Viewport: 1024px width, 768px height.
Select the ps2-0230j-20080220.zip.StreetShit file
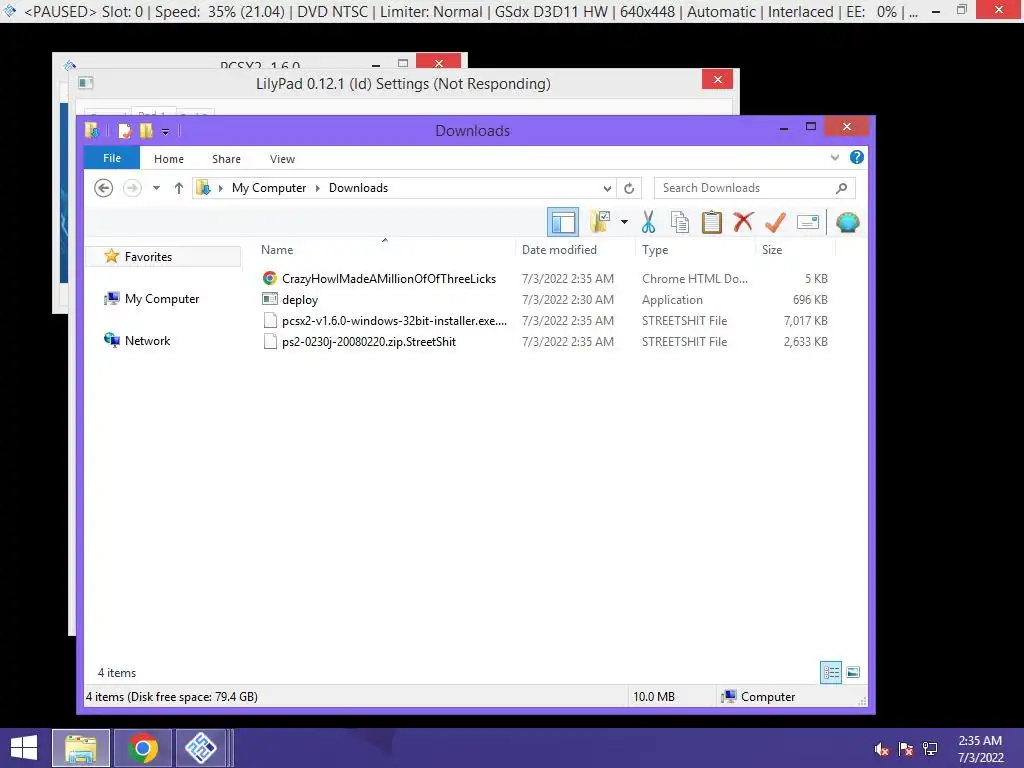pyautogui.click(x=369, y=342)
